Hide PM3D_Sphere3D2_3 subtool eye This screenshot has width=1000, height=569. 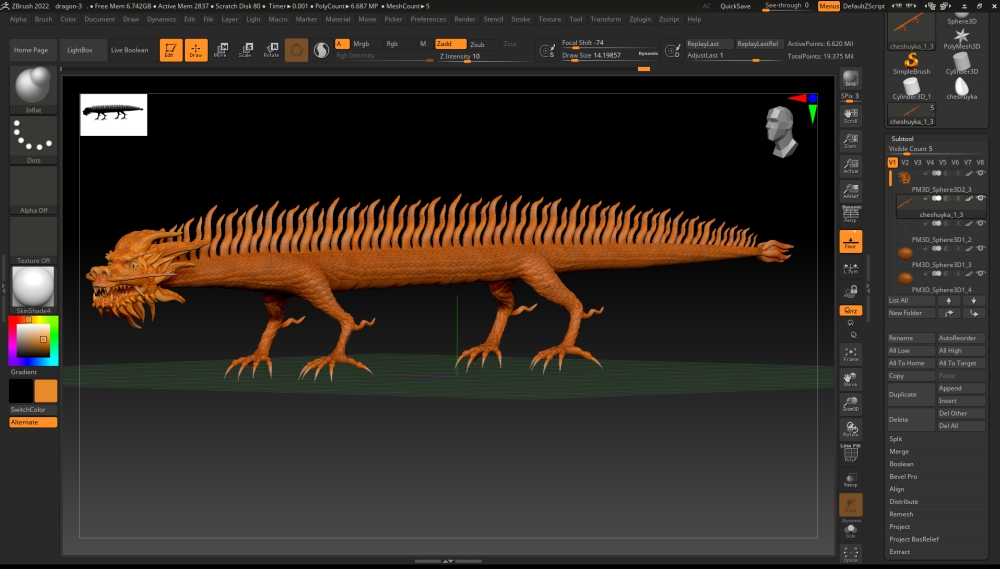[x=981, y=173]
